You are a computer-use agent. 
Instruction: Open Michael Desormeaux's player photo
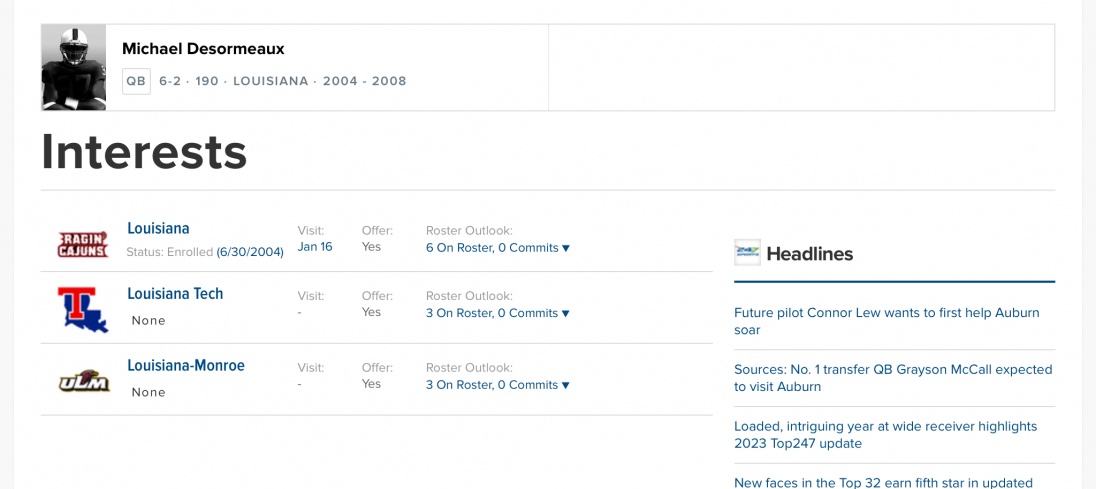(x=74, y=67)
